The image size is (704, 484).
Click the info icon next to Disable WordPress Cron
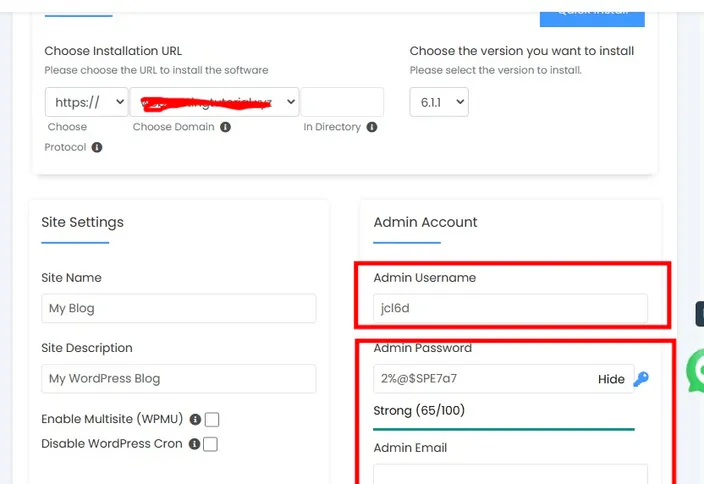194,444
